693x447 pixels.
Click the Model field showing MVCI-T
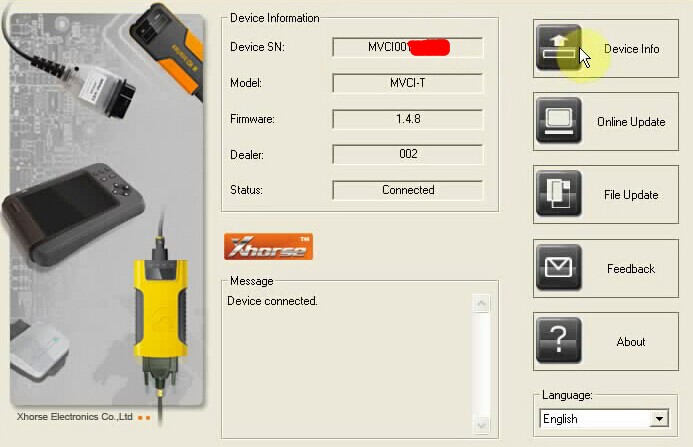pos(407,83)
